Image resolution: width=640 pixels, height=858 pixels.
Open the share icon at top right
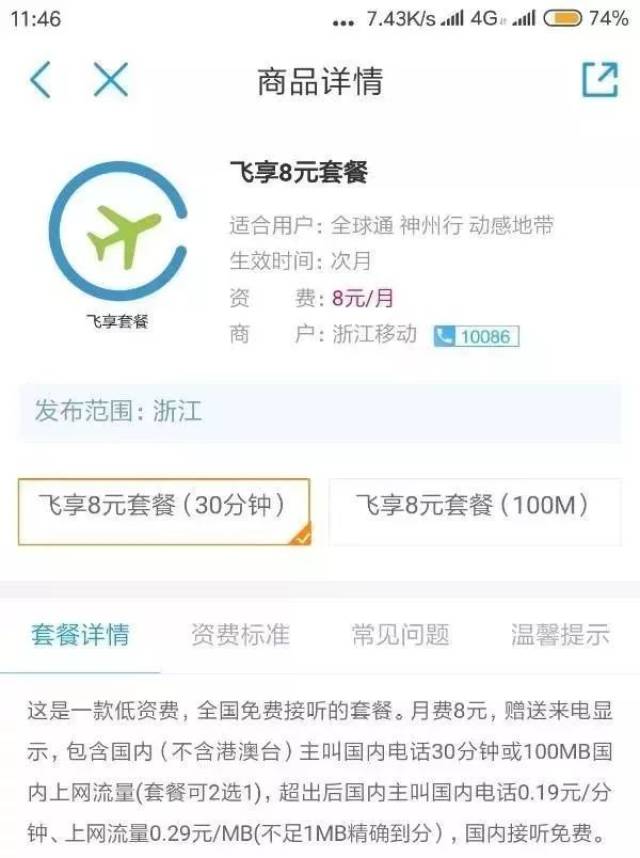tap(600, 80)
